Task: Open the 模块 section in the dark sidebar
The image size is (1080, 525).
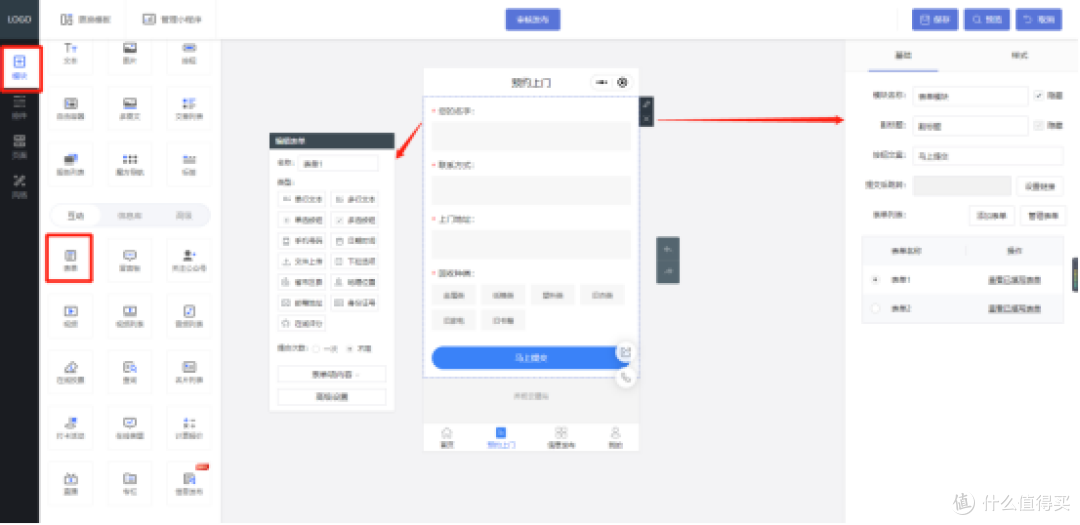Action: 19,68
